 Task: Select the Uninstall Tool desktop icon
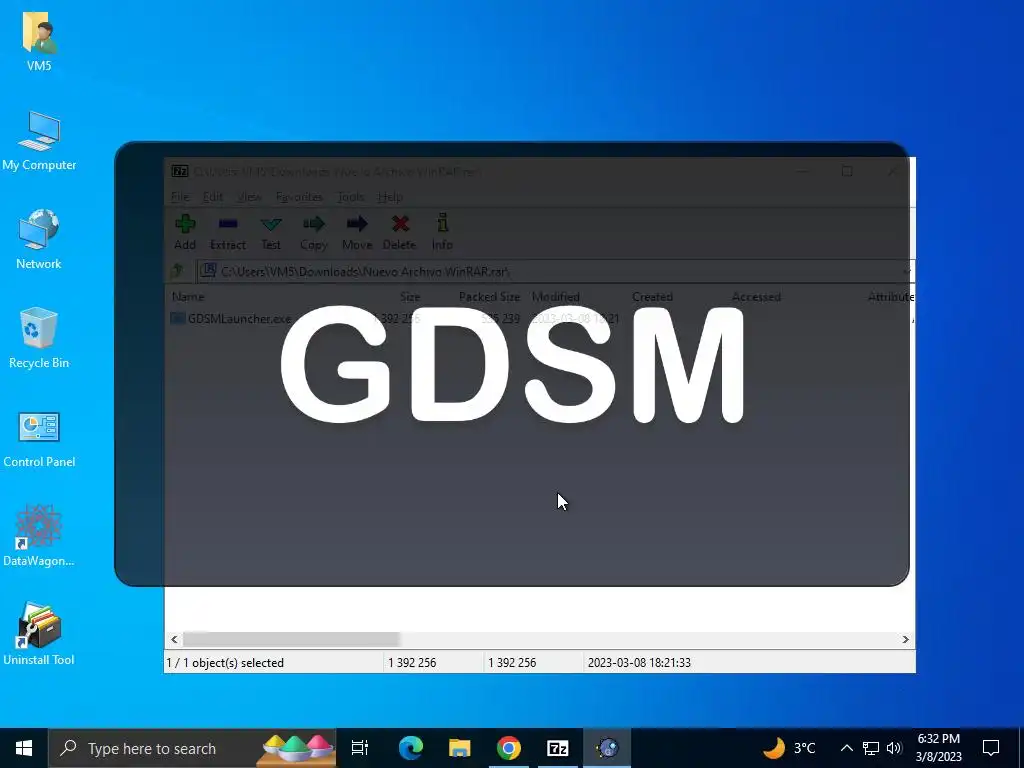(39, 635)
